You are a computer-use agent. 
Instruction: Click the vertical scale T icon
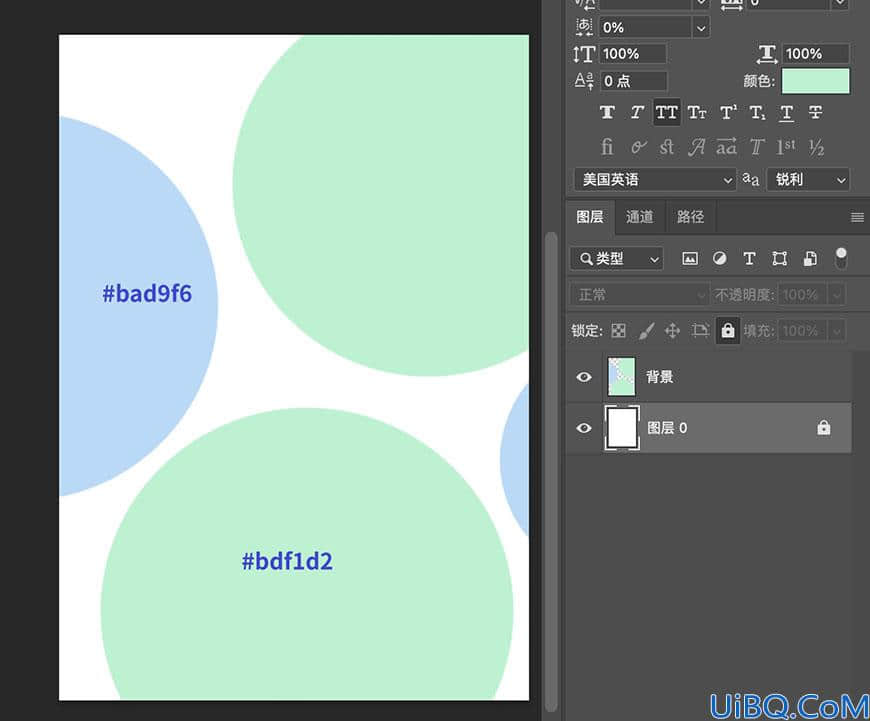point(584,54)
